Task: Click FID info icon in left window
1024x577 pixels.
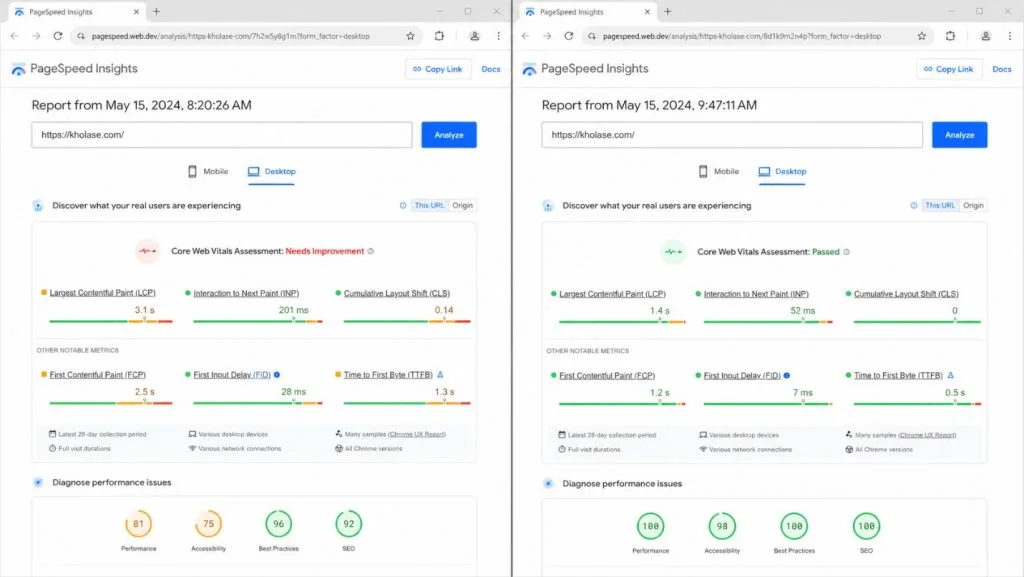Action: (x=277, y=375)
